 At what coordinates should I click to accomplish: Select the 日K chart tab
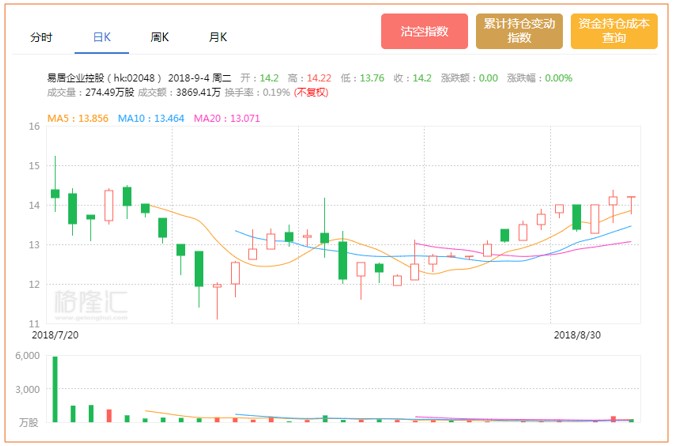(101, 37)
